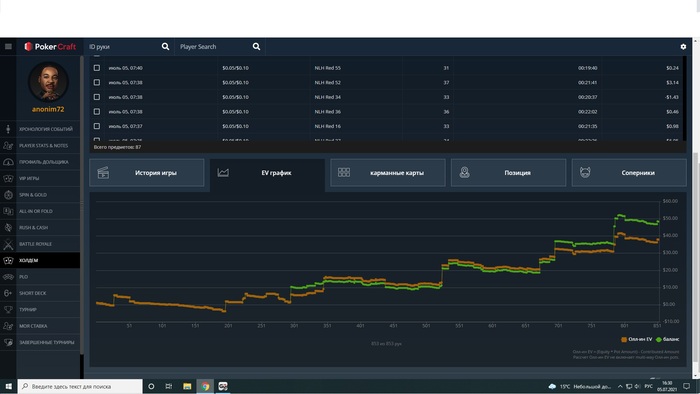Open PLO menu label

click(x=23, y=277)
